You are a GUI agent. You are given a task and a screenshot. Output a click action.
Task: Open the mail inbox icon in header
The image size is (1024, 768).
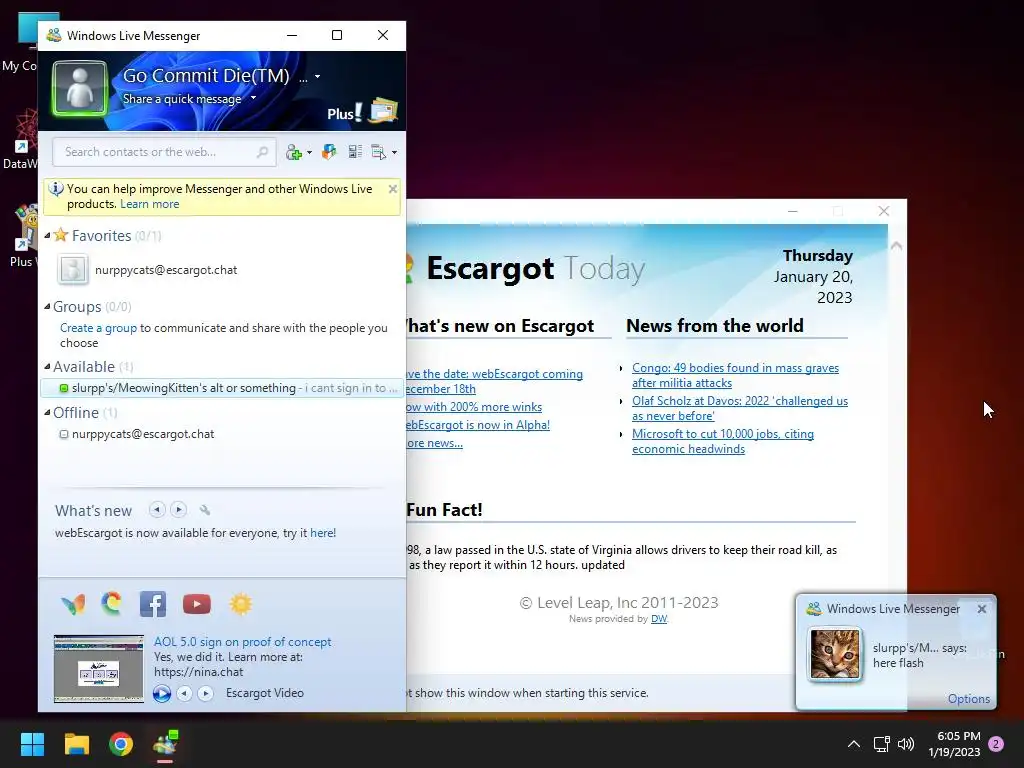(x=383, y=111)
